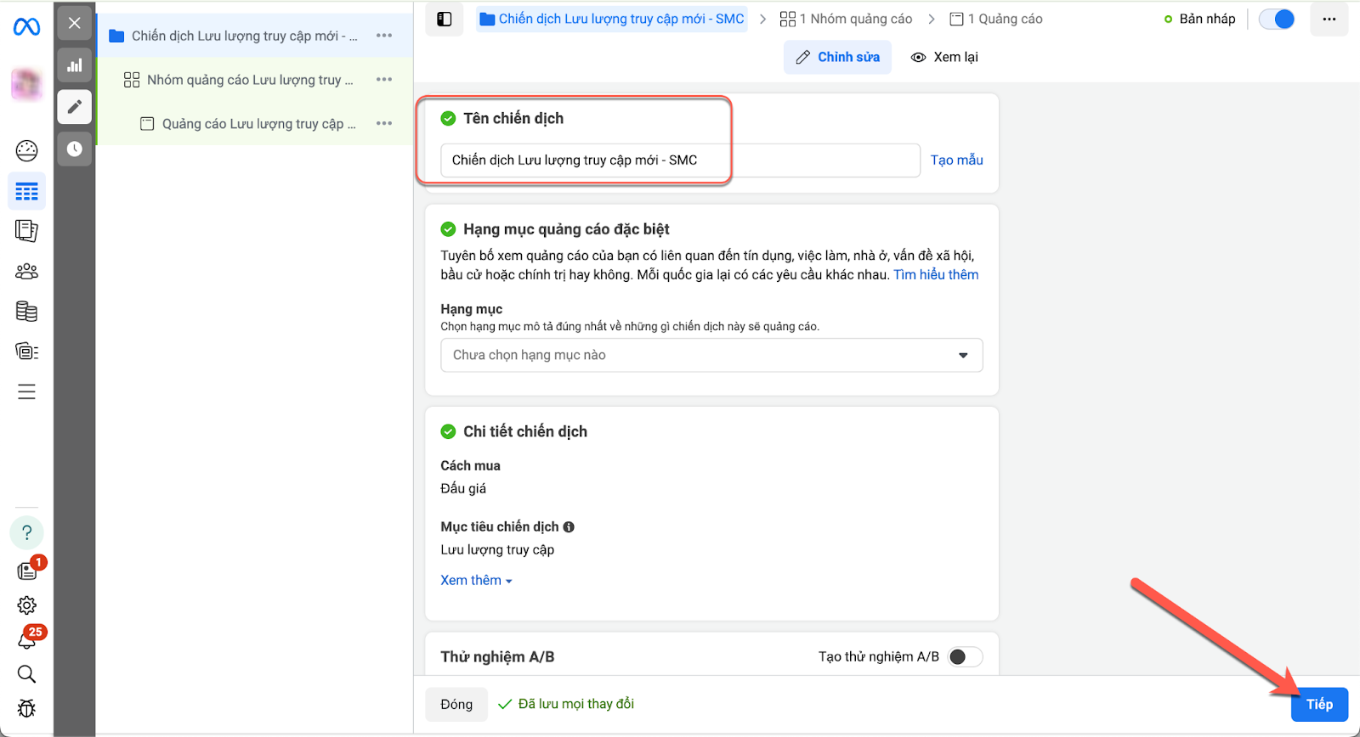Click the Tạo mẫu link
The height and width of the screenshot is (737, 1360).
[956, 160]
